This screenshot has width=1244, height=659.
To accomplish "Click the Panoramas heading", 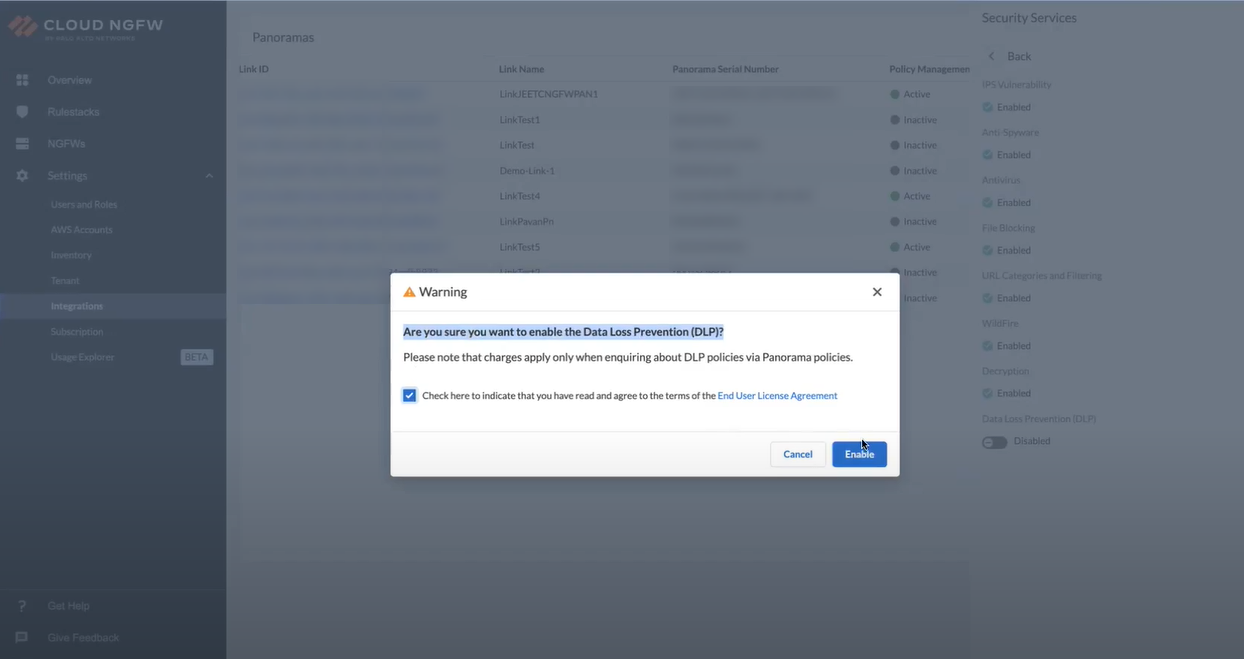I will (x=283, y=37).
